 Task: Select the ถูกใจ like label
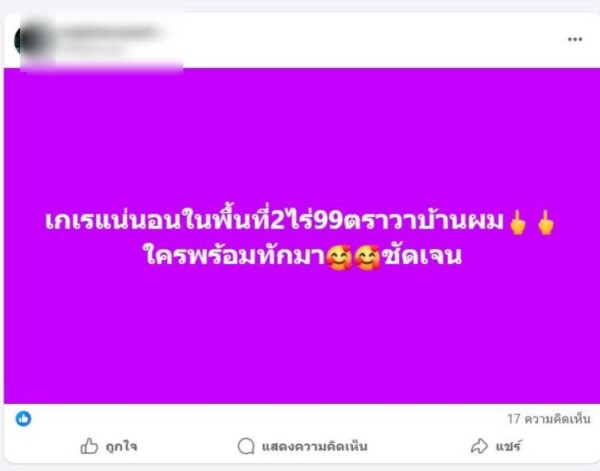(121, 447)
